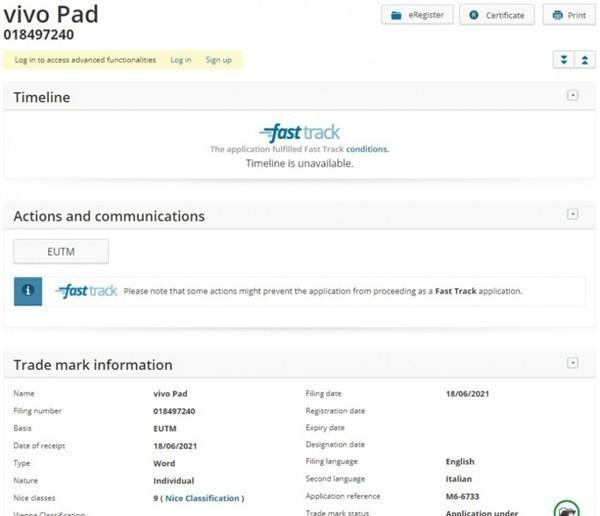Select the Filing number value in table
The image size is (600, 516).
click(x=174, y=411)
